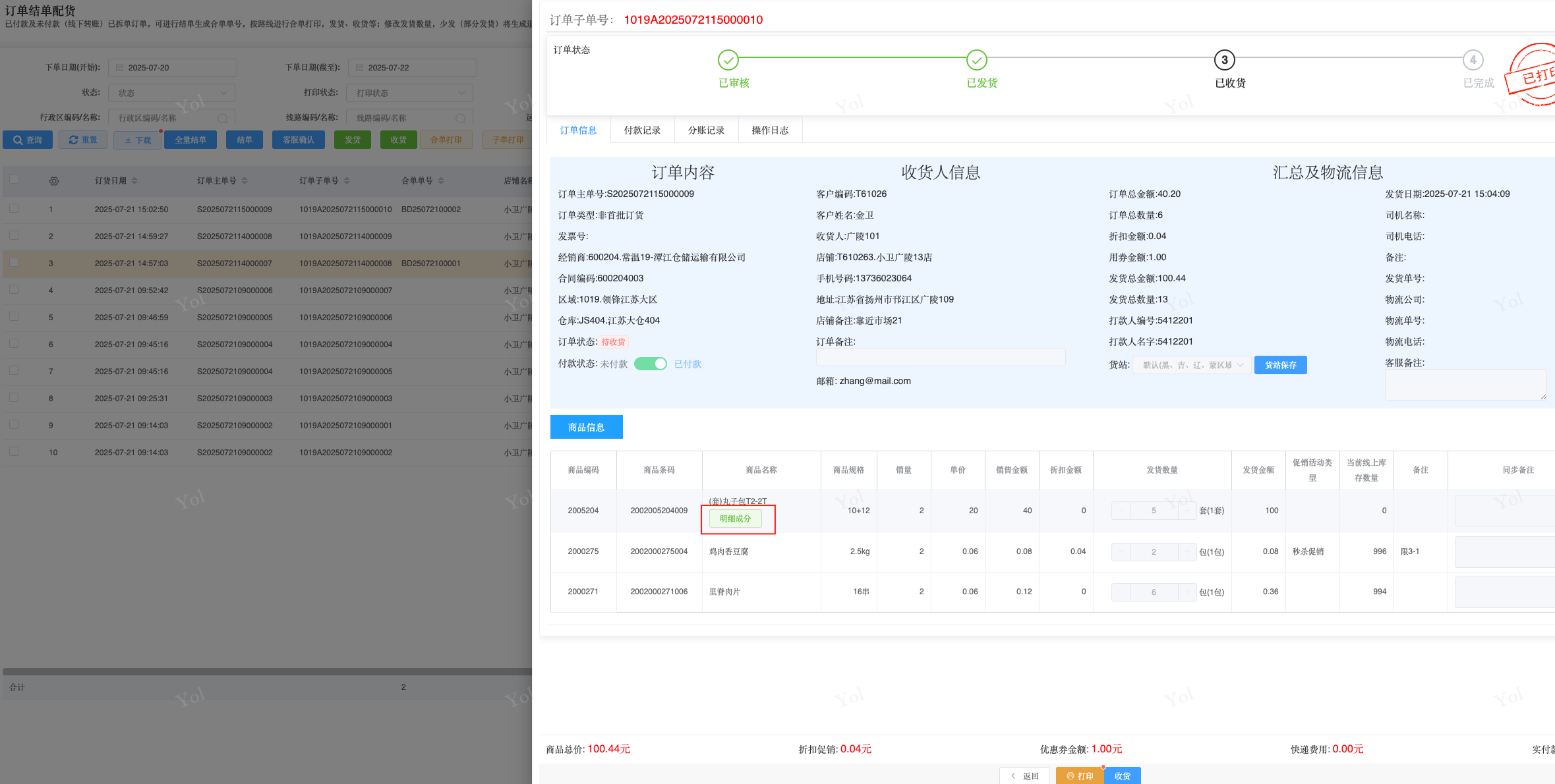
Task: Open the 货站 station select dropdown
Action: pos(1192,365)
